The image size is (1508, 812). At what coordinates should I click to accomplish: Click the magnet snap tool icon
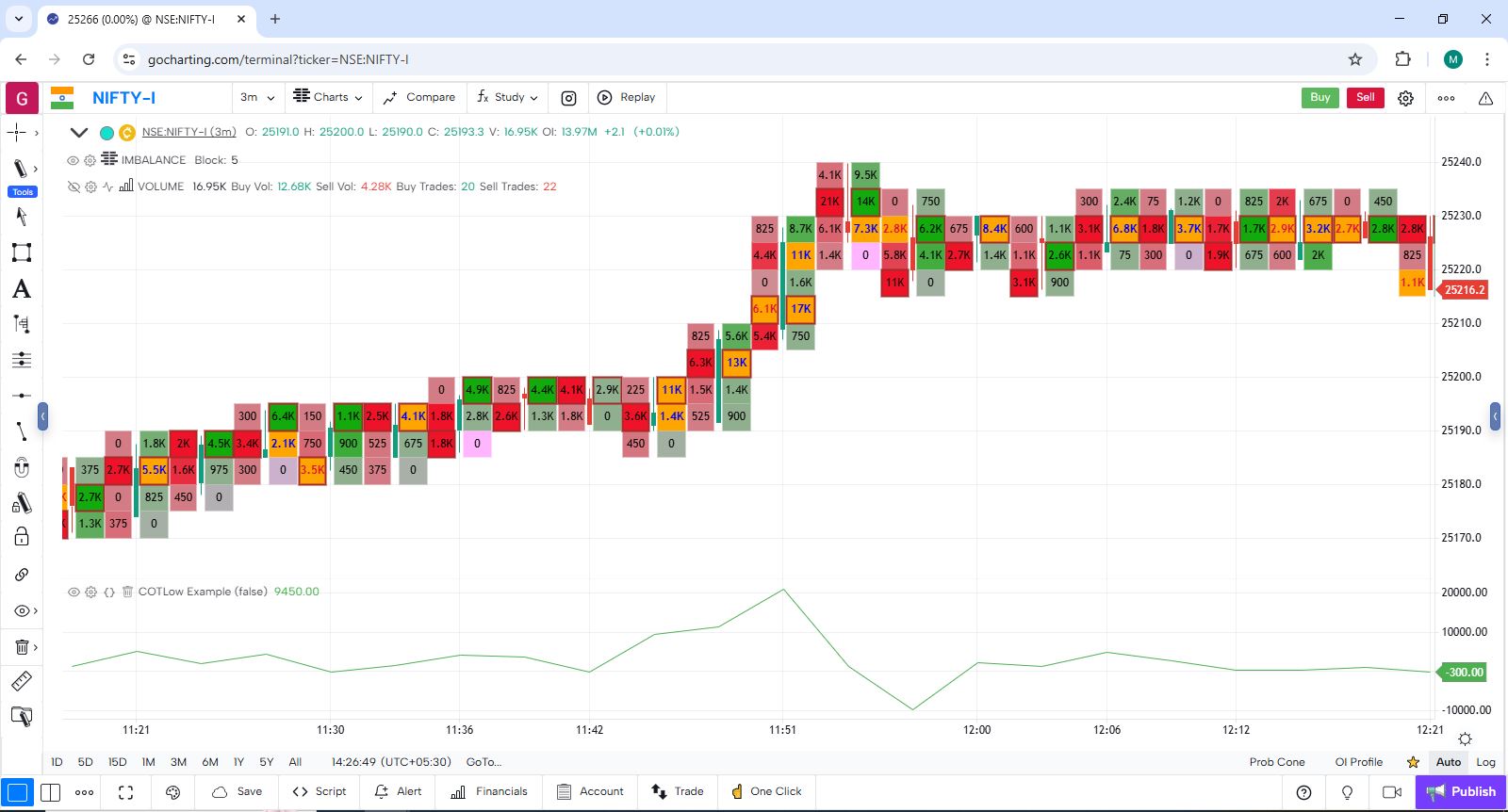(21, 467)
